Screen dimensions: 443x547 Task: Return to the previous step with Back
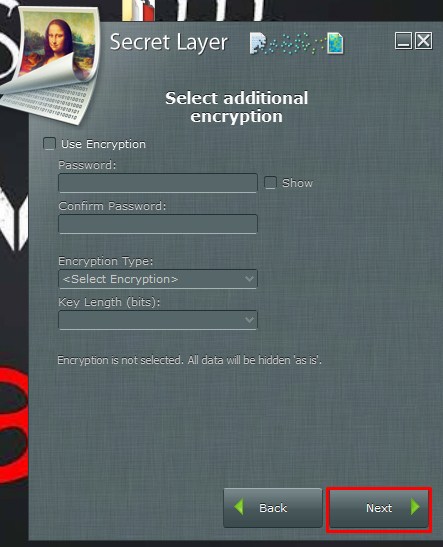click(x=273, y=508)
